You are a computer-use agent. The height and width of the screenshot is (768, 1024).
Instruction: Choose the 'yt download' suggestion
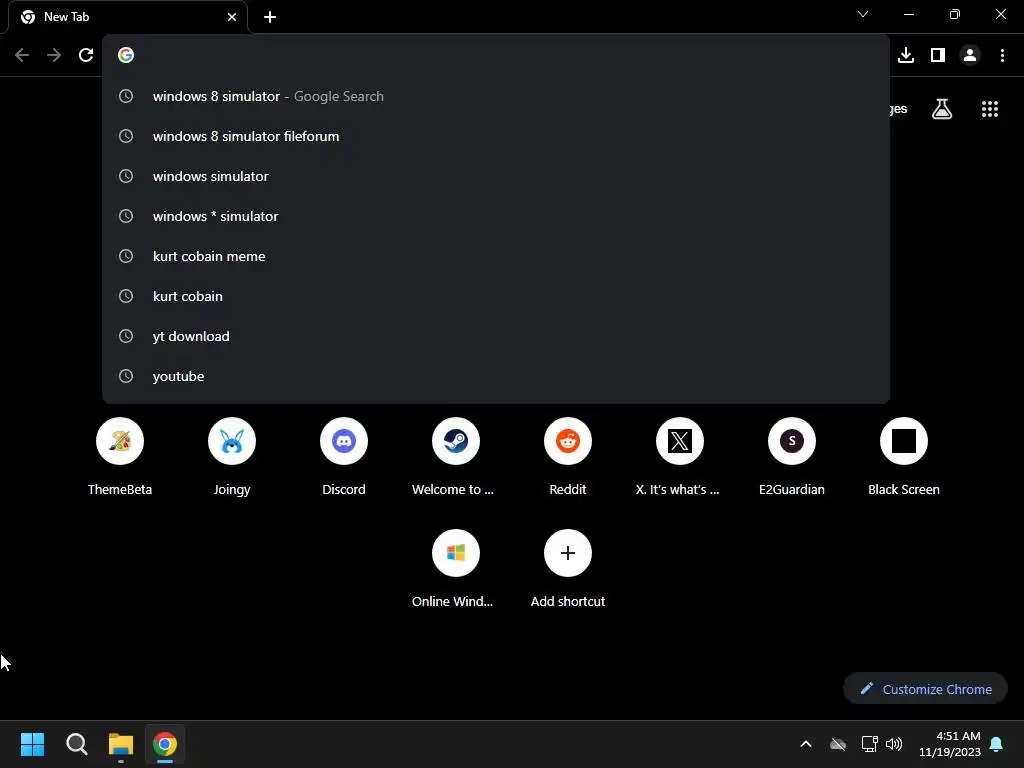coord(496,336)
